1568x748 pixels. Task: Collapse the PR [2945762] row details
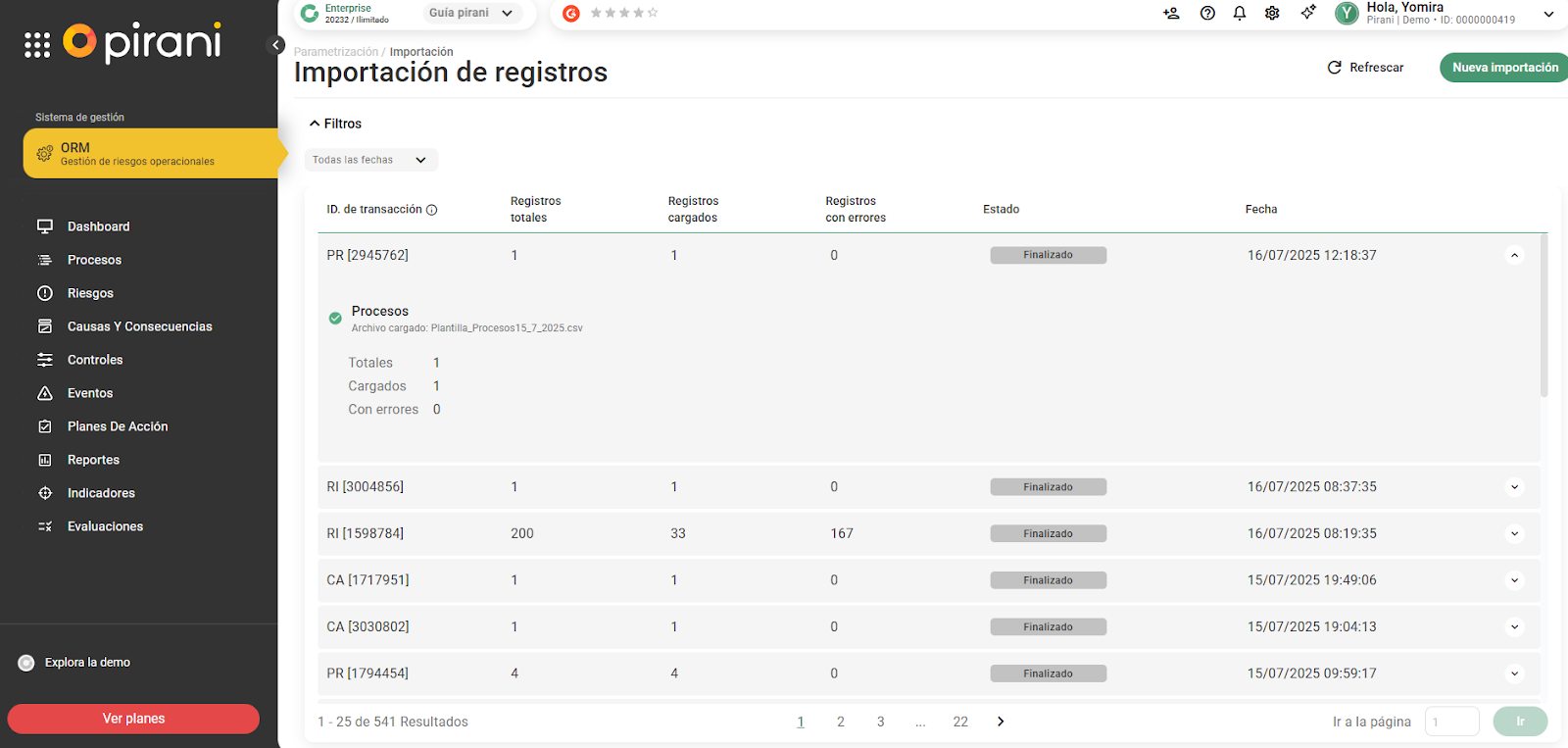point(1514,256)
